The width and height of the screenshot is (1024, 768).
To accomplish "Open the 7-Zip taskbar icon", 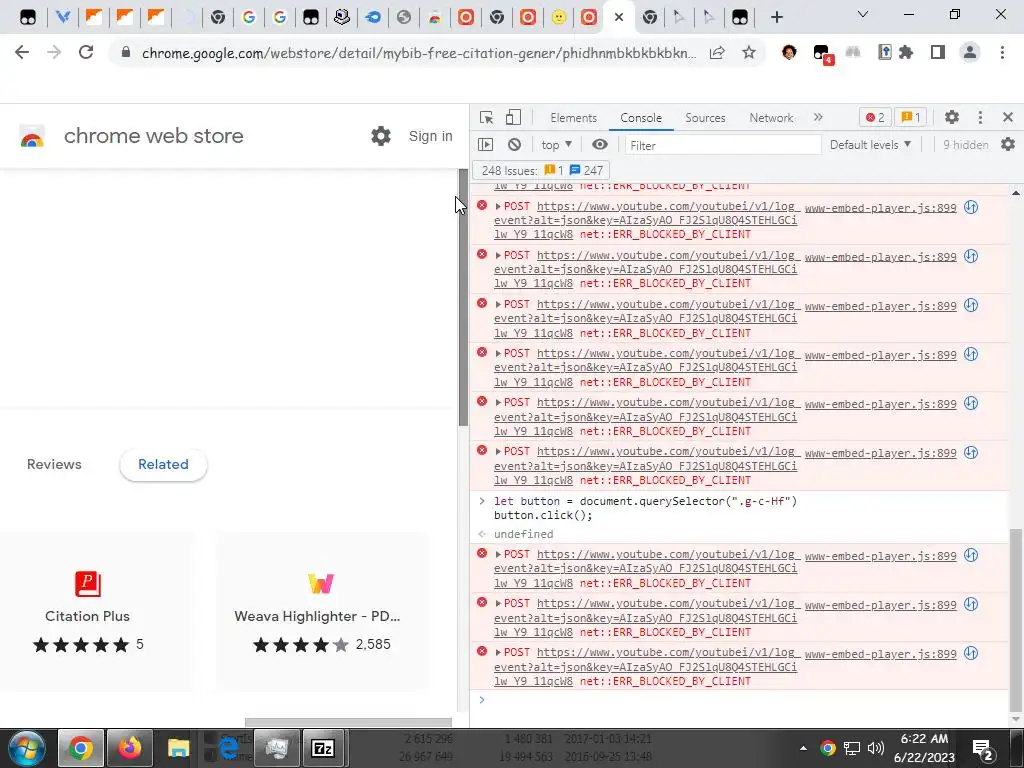I will click(323, 748).
